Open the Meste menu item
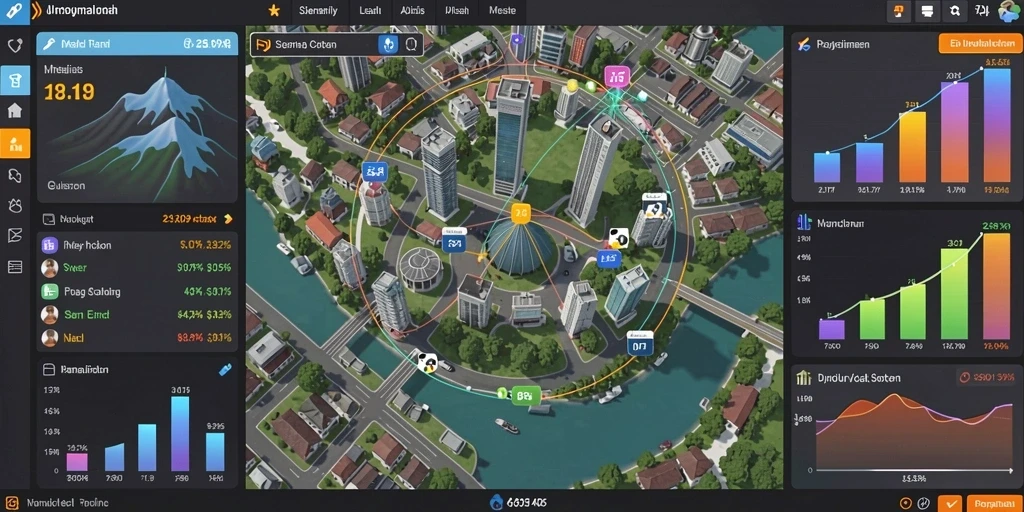This screenshot has width=1024, height=512. [502, 10]
